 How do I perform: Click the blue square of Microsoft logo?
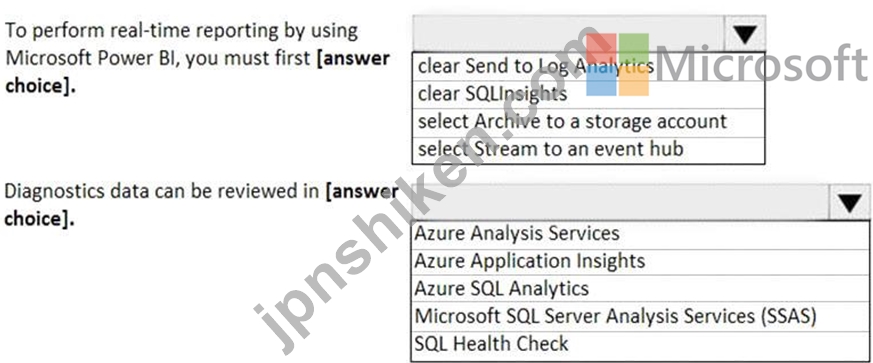601,81
